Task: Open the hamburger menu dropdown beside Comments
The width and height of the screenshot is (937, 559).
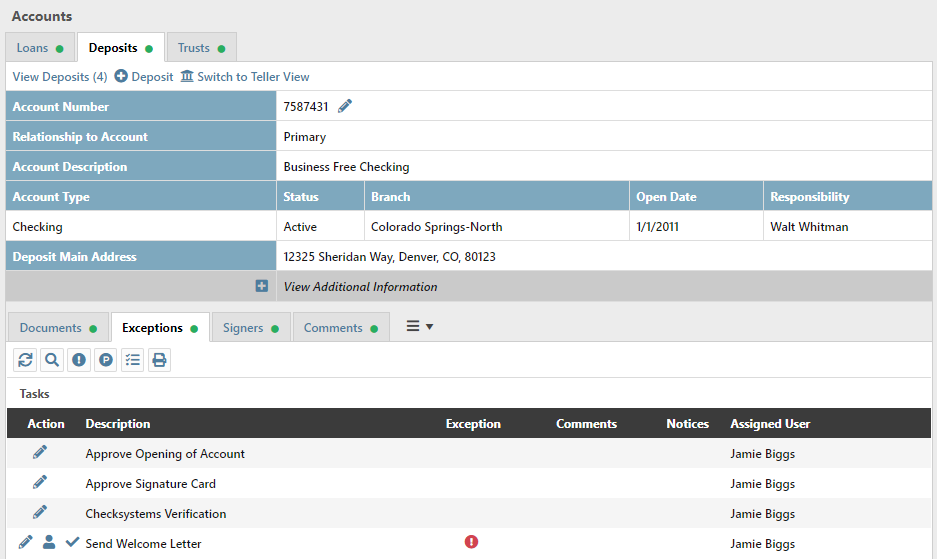Action: coord(418,327)
